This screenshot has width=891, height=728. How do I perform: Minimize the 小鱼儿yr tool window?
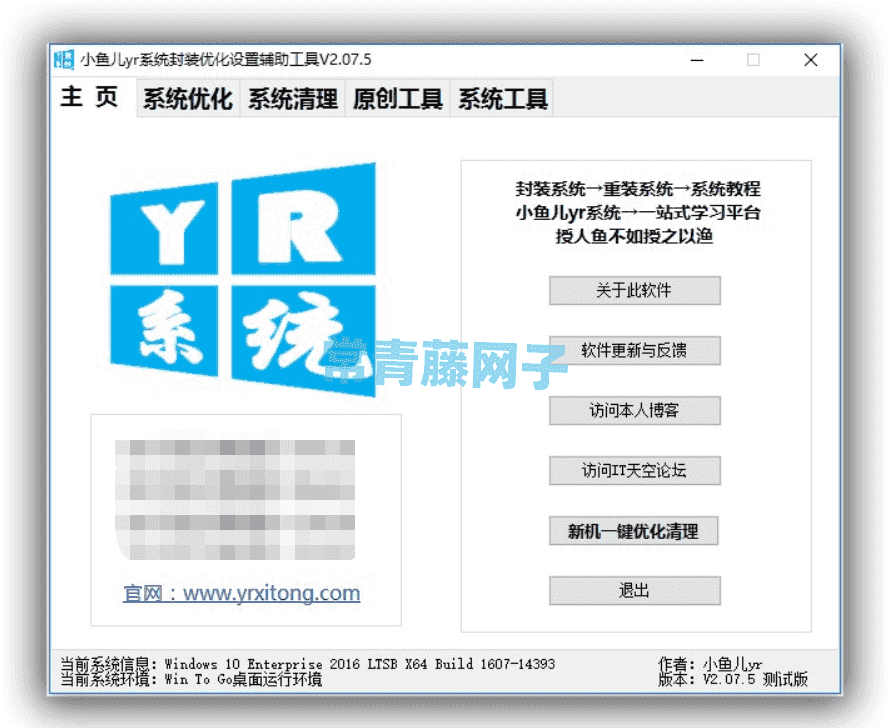(x=697, y=60)
